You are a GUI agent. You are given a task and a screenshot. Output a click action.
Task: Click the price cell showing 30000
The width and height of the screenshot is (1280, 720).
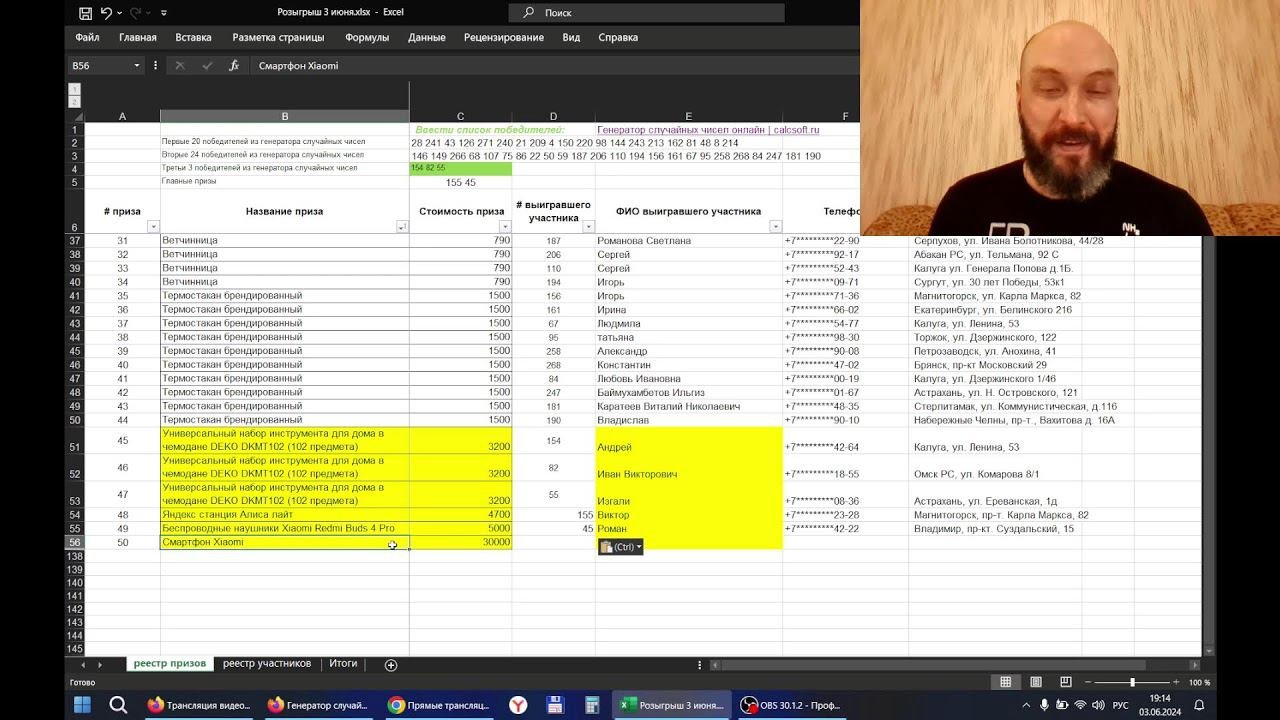(461, 542)
